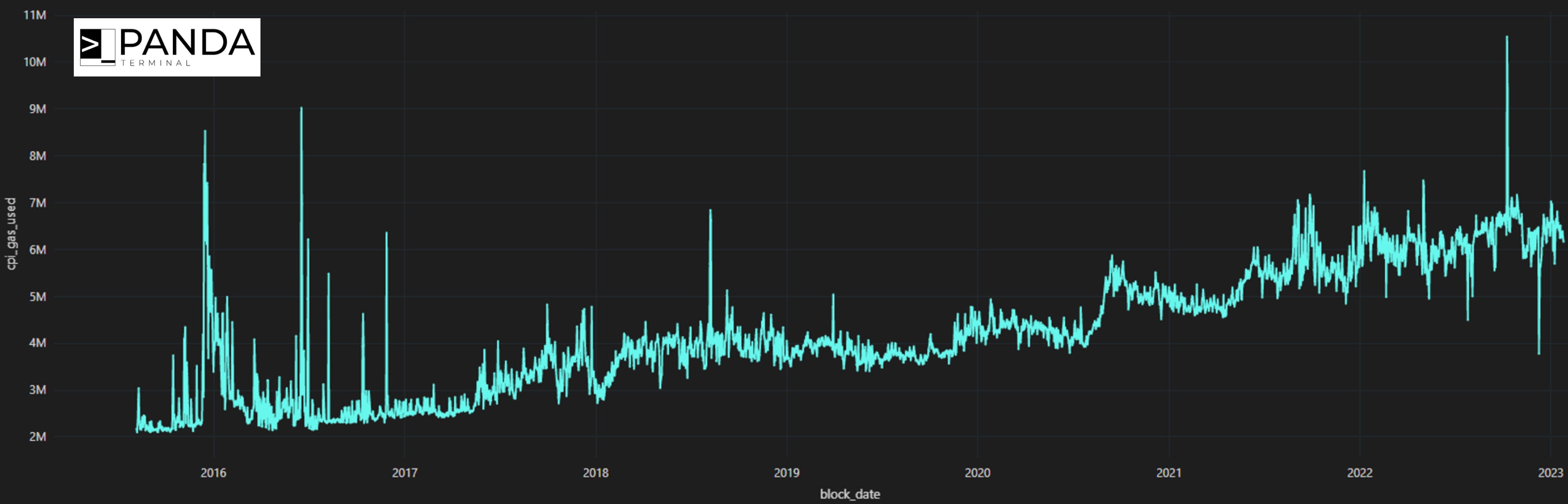Click the 2019 x-axis label

tap(787, 472)
